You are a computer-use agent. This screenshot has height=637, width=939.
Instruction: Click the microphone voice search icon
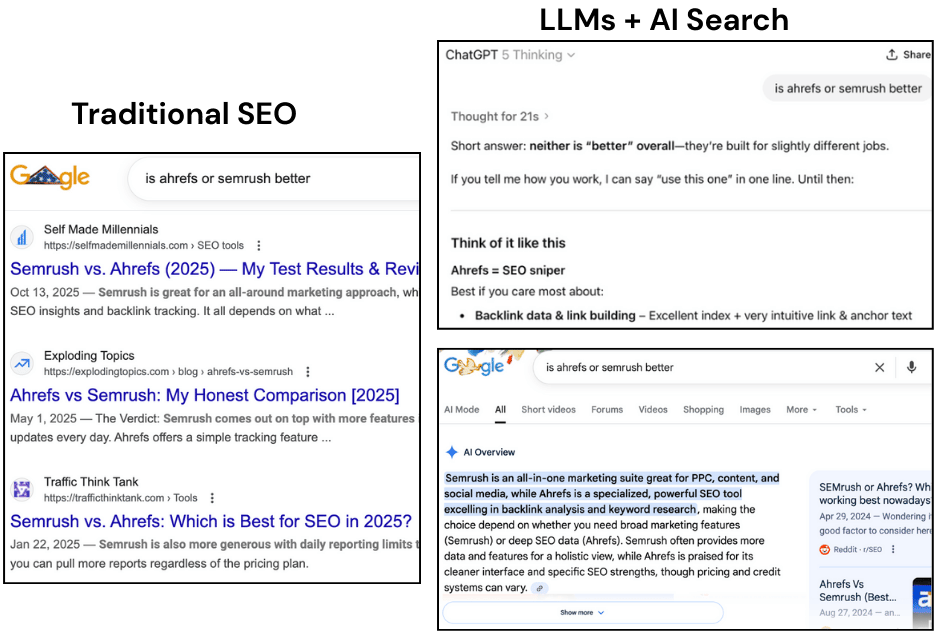coord(911,367)
